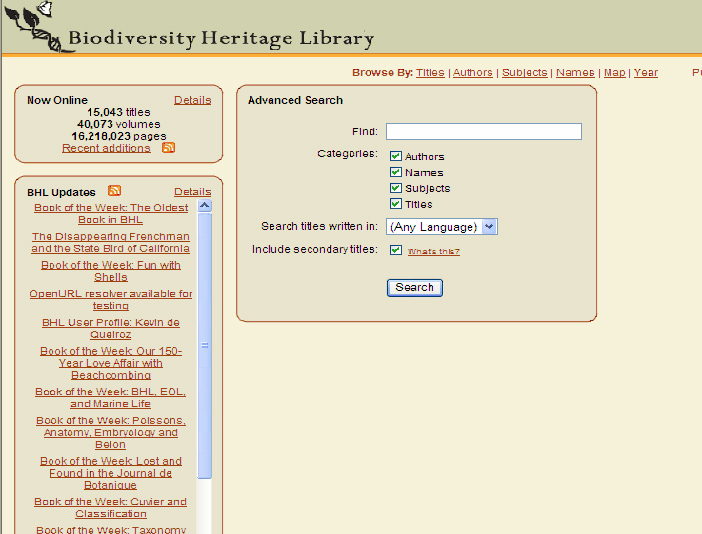The width and height of the screenshot is (702, 534).
Task: Open OpenURL resolver available for testing link
Action: point(111,299)
